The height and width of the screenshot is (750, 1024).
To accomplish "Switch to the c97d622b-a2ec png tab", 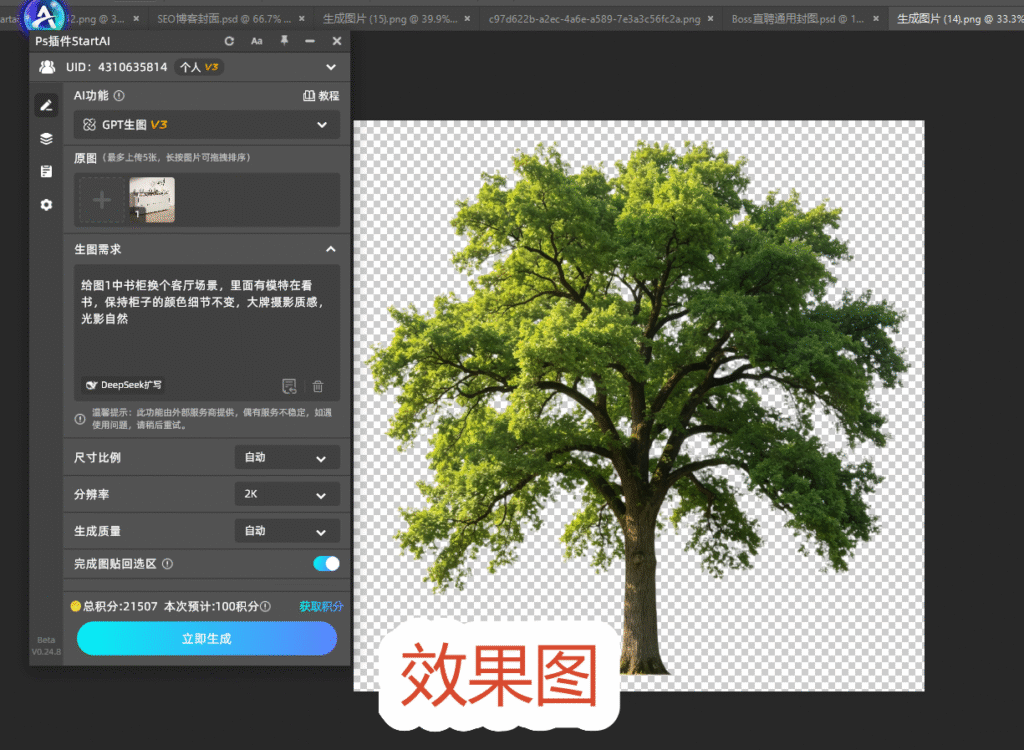I will pyautogui.click(x=594, y=19).
